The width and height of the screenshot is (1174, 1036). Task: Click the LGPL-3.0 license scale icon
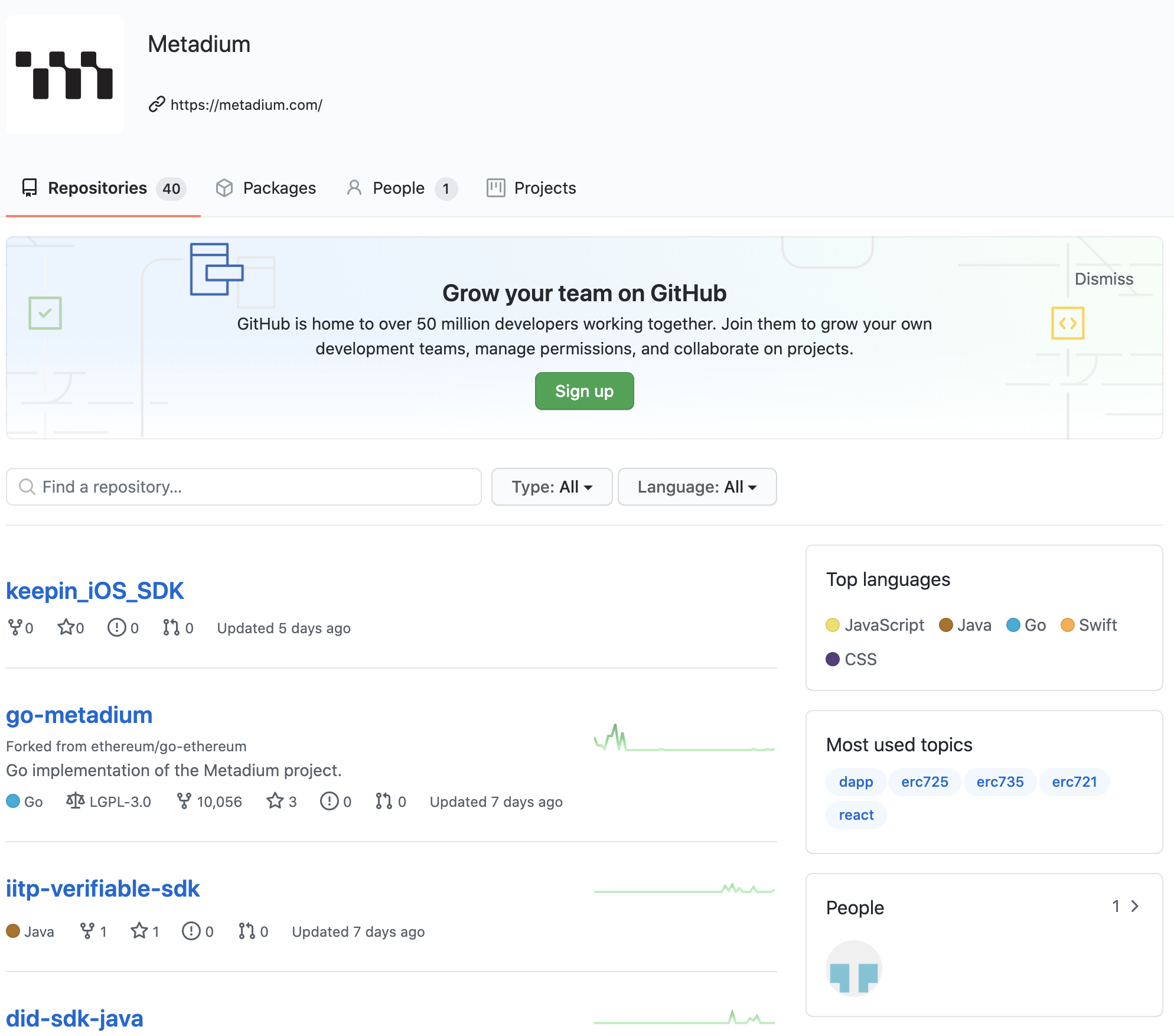click(x=75, y=801)
